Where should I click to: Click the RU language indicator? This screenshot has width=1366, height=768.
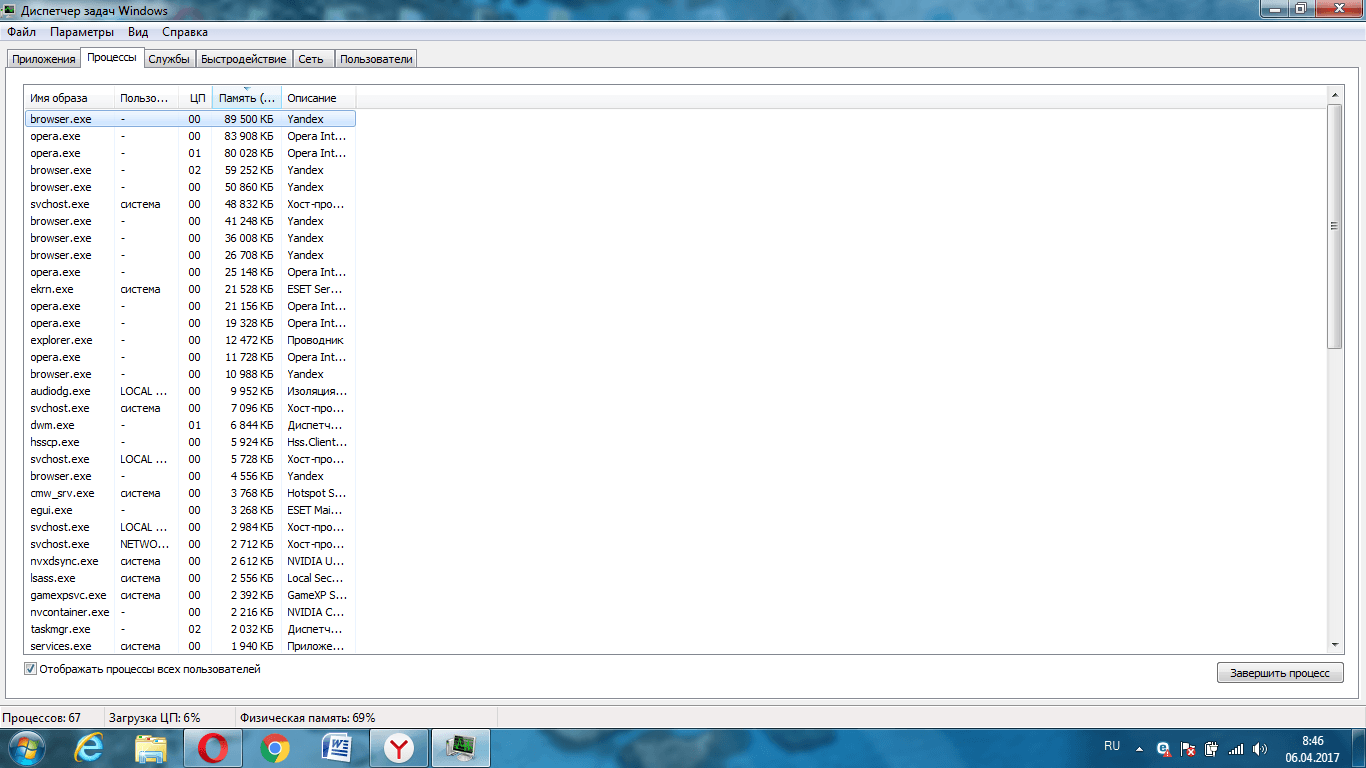point(1112,746)
